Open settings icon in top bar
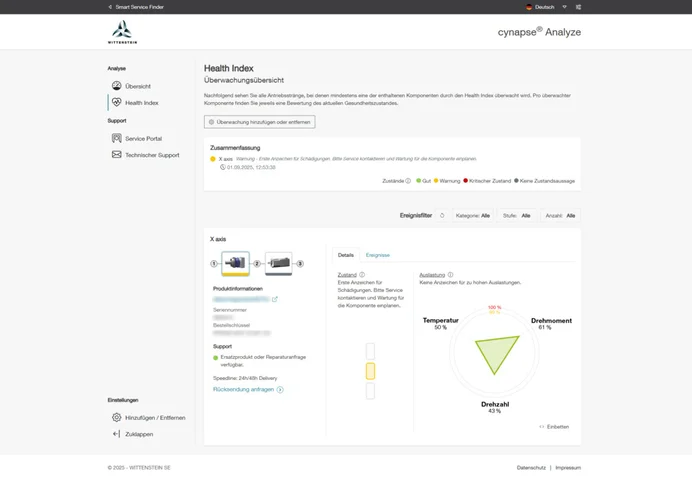692x480 pixels. click(x=578, y=7)
